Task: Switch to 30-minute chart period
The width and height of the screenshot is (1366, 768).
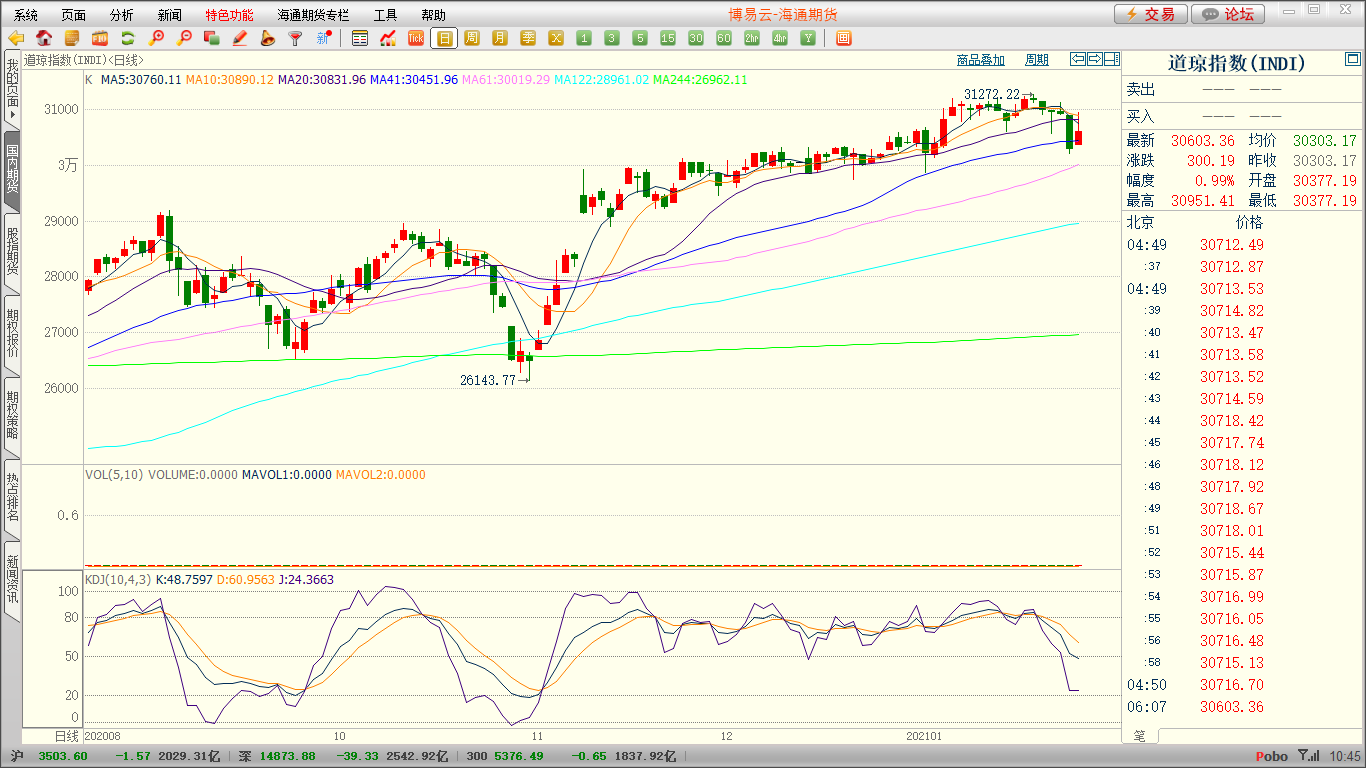Action: click(x=696, y=38)
